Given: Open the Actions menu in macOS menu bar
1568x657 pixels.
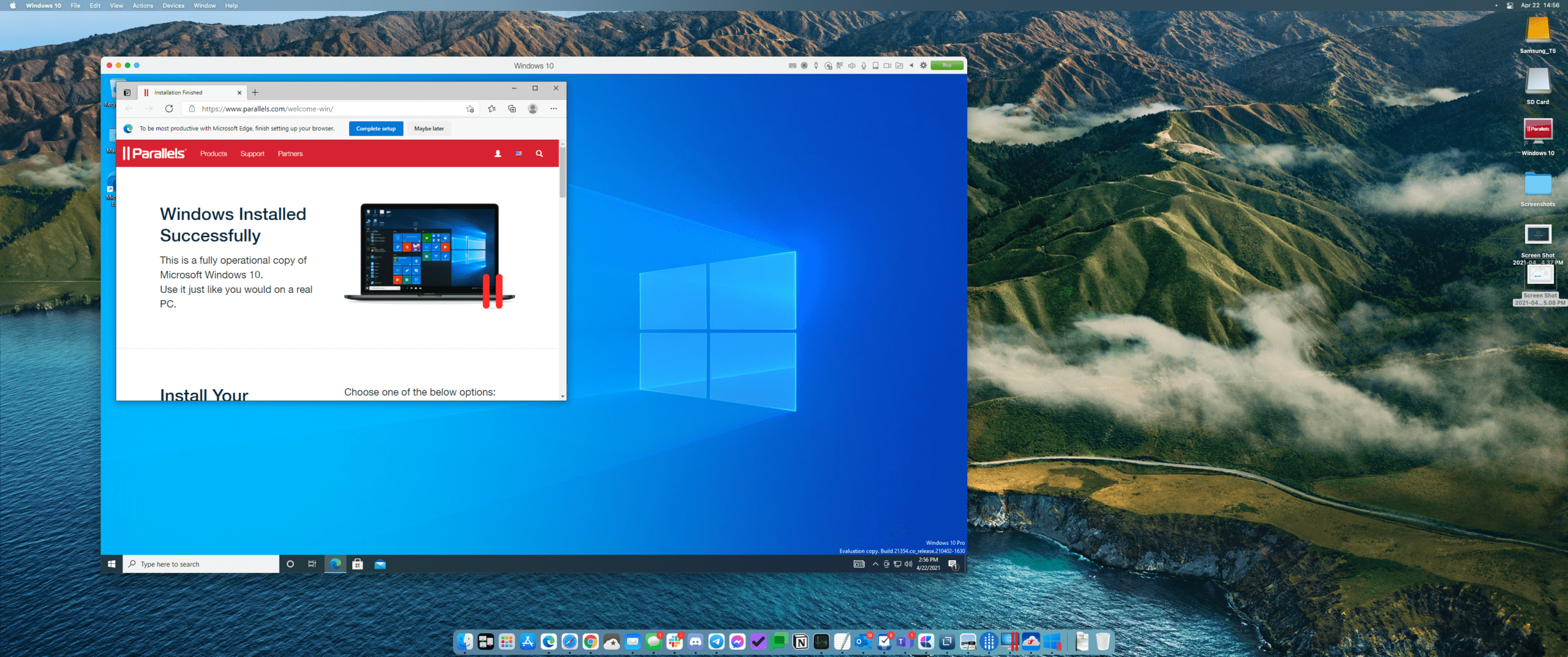Looking at the screenshot, I should click(143, 6).
